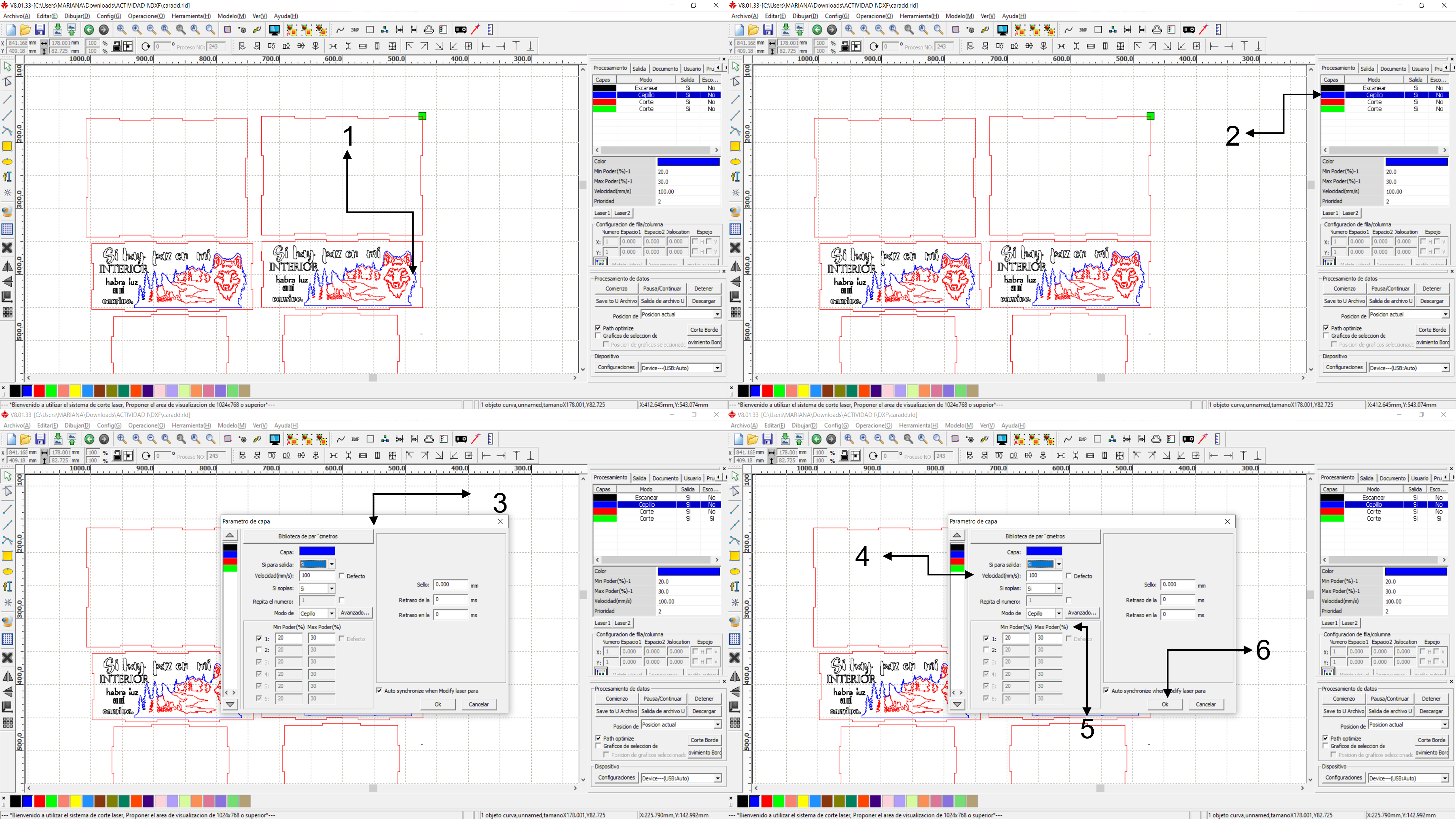Click Avanzado button in bottom-left dialog
The image size is (1456, 819).
(354, 613)
